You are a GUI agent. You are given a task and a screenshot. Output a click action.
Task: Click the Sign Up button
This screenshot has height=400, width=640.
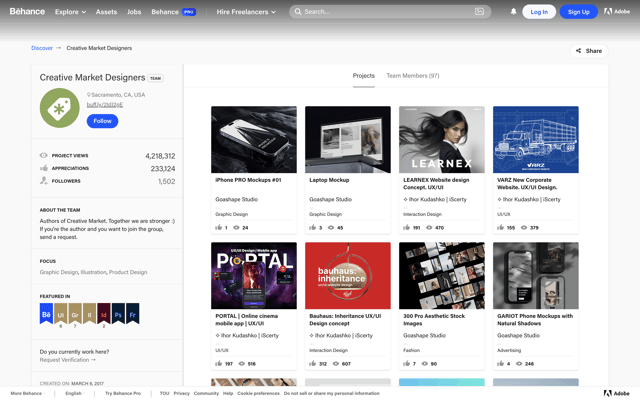coord(578,12)
